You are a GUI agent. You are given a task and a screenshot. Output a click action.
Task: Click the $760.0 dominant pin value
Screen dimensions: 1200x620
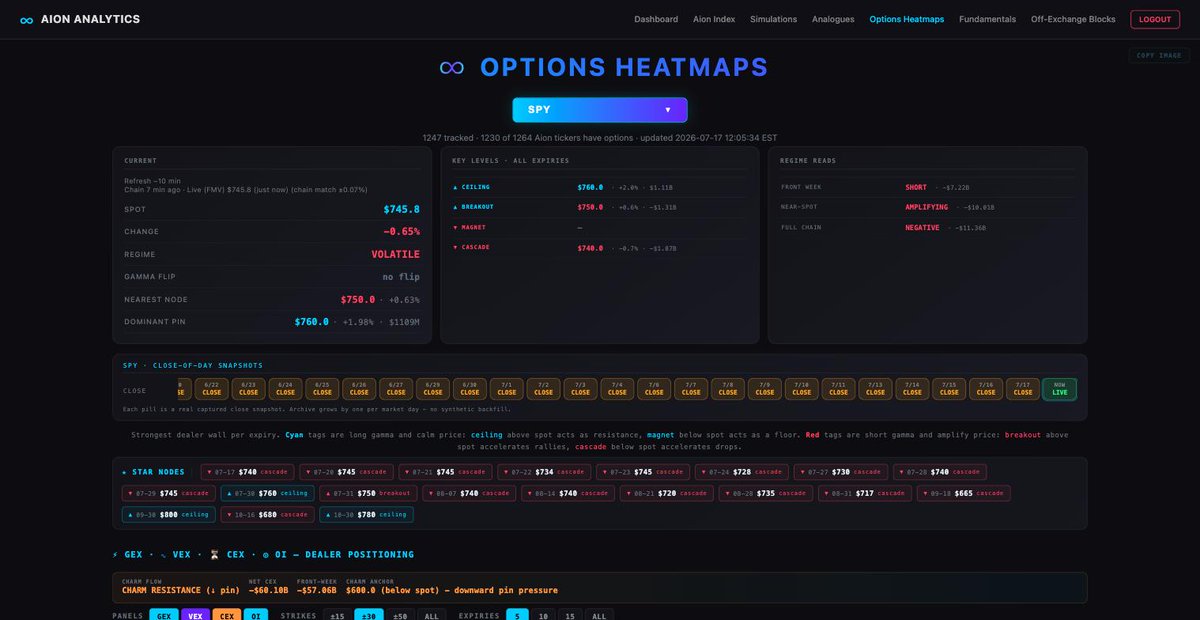click(312, 322)
